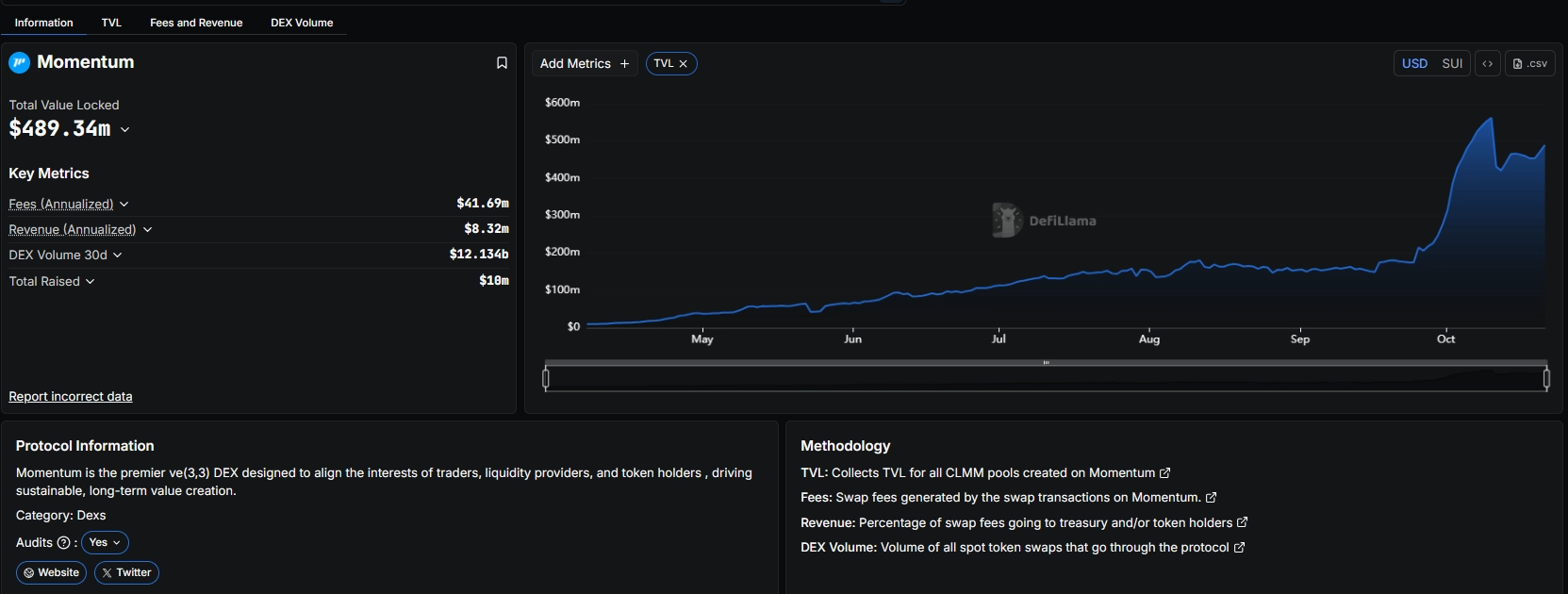The image size is (1568, 594).
Task: Click the Audits help question mark
Action: [63, 543]
